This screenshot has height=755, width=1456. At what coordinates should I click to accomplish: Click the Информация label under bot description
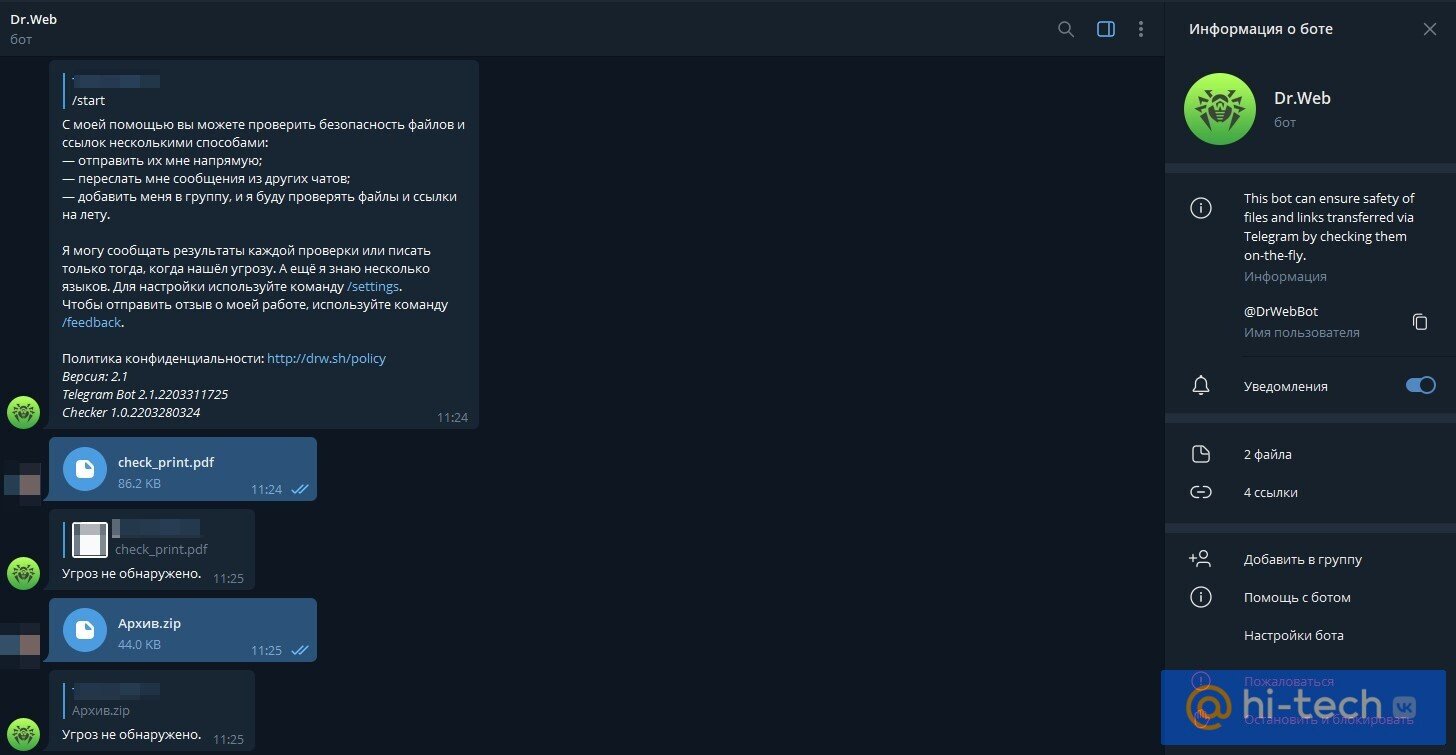click(1285, 276)
